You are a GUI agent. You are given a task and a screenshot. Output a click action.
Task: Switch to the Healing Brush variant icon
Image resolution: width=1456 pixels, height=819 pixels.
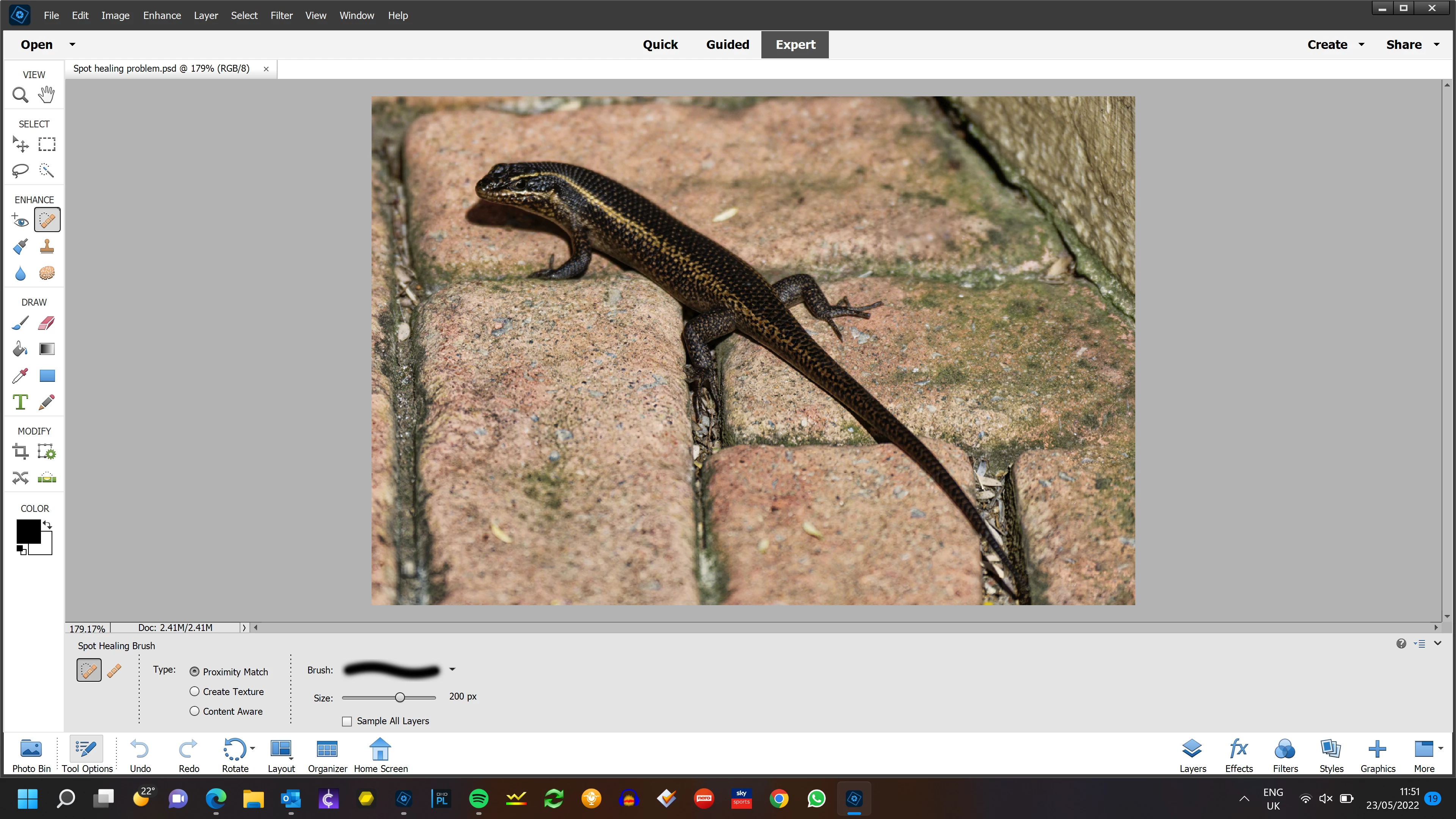pyautogui.click(x=114, y=670)
